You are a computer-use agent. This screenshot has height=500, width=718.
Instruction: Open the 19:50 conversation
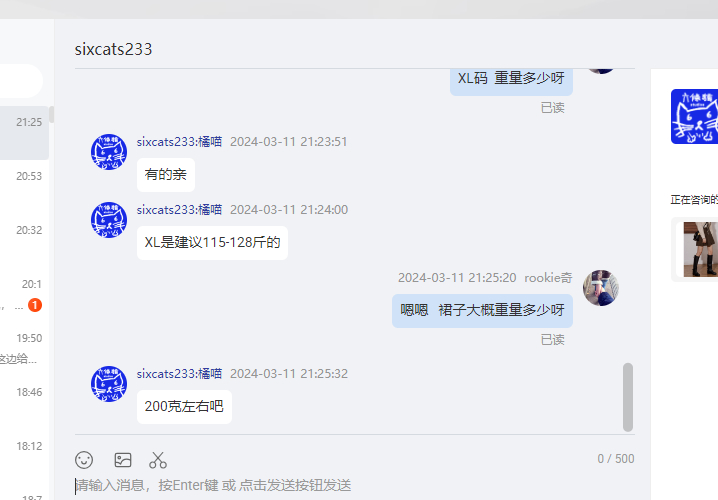[x=24, y=348]
